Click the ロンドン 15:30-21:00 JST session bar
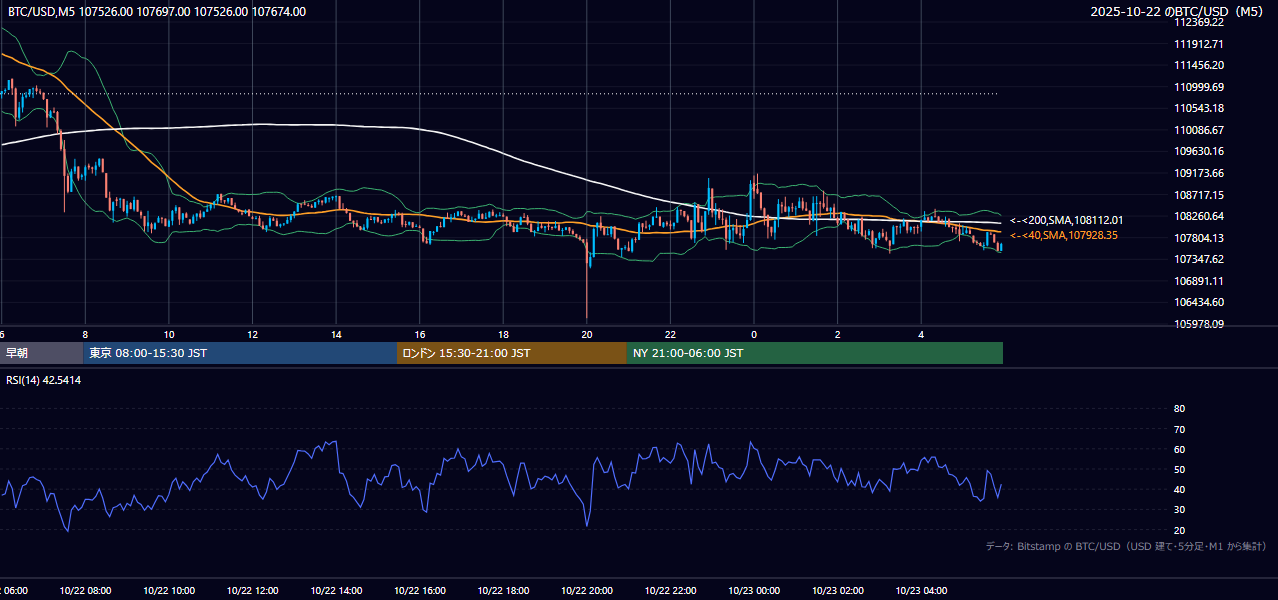The image size is (1278, 600). pos(511,353)
